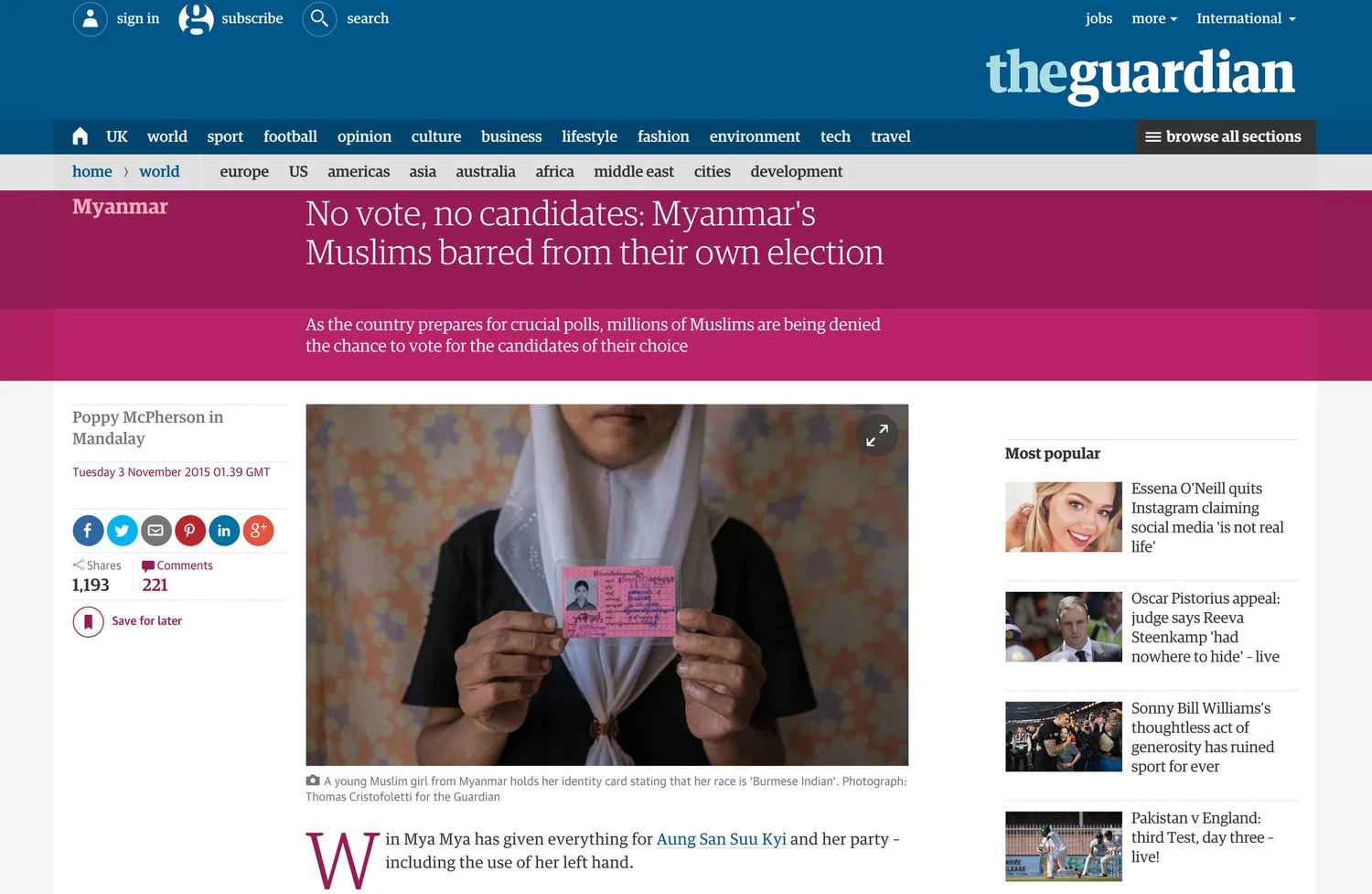The height and width of the screenshot is (894, 1372).
Task: Share article on Facebook icon
Action: 88,531
